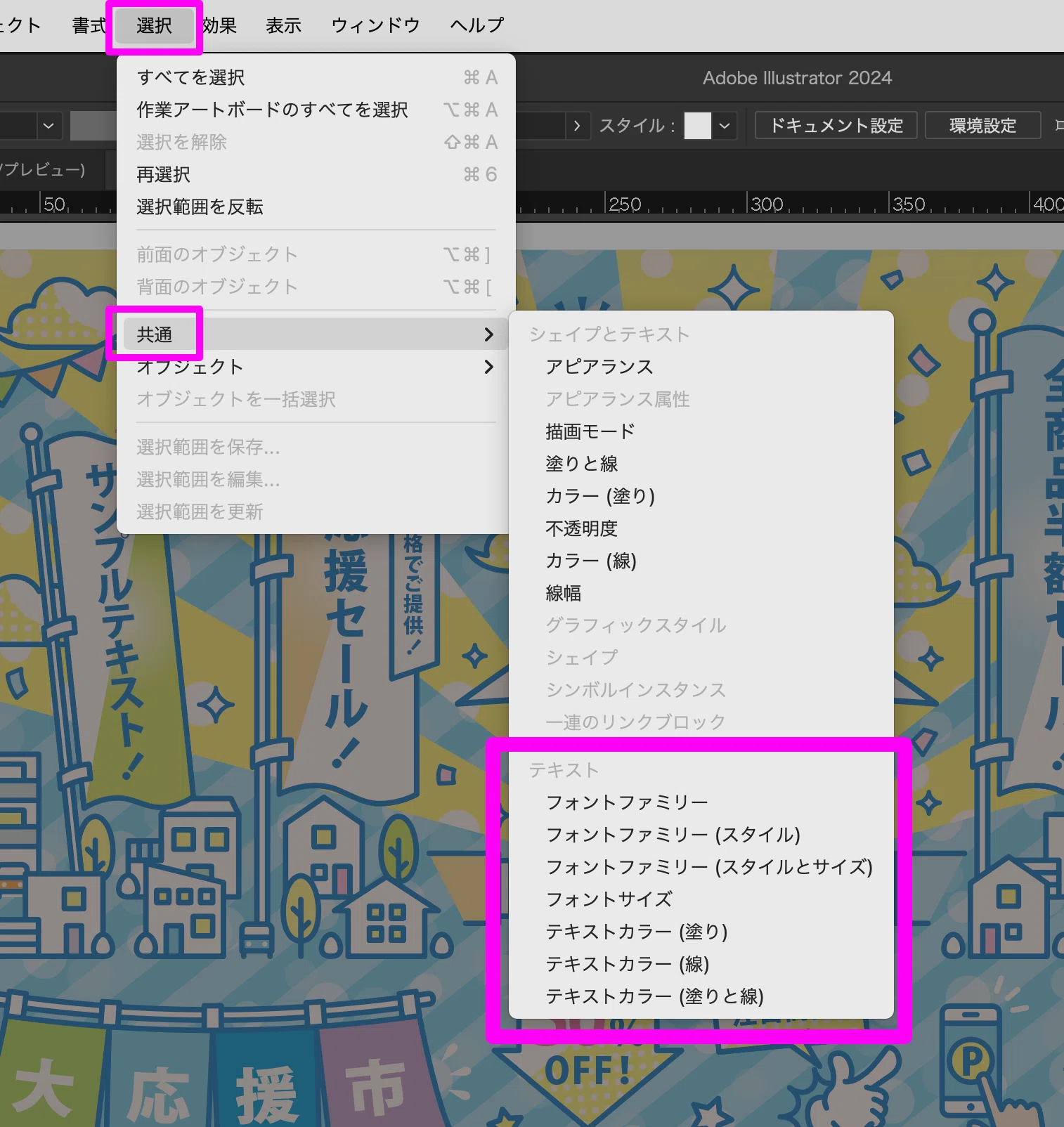Image resolution: width=1064 pixels, height=1127 pixels.
Task: Open the 選択 menu in menu bar
Action: pyautogui.click(x=155, y=26)
